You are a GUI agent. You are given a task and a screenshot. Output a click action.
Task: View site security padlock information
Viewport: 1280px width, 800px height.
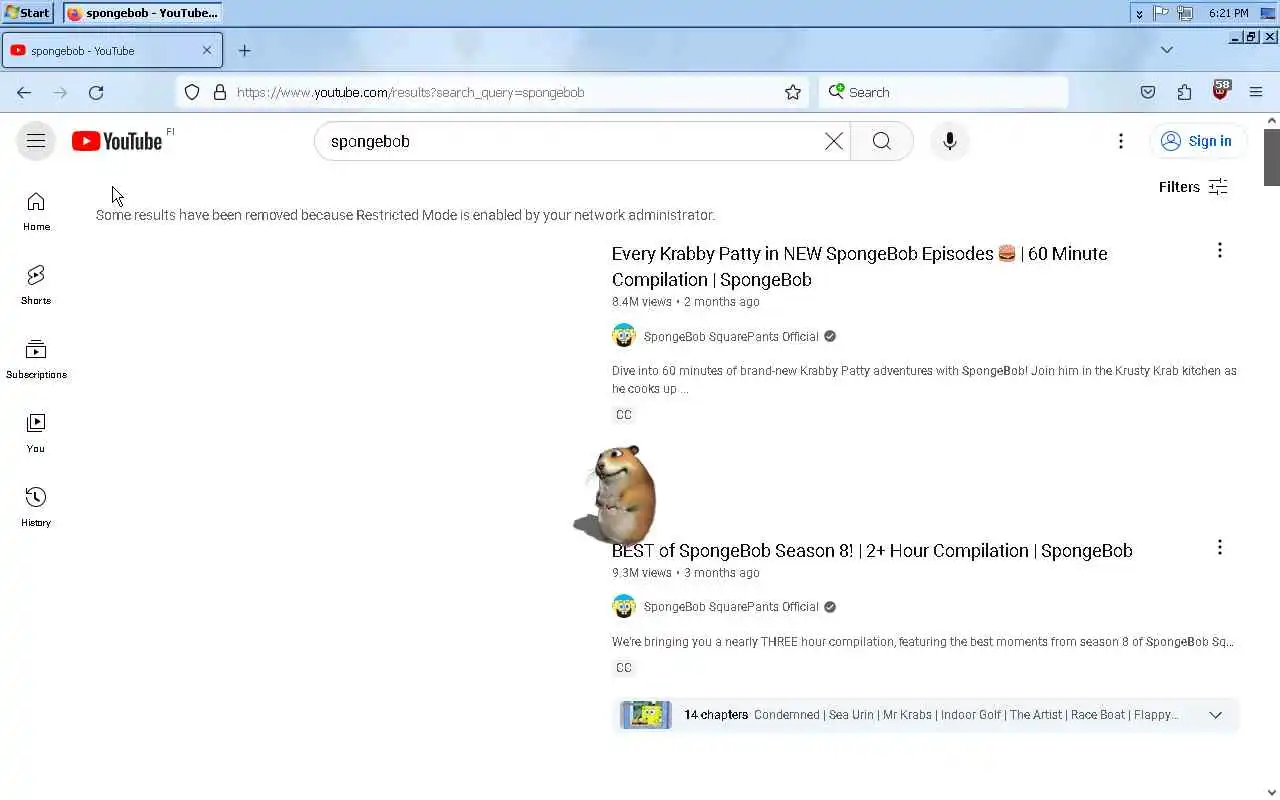tap(220, 92)
